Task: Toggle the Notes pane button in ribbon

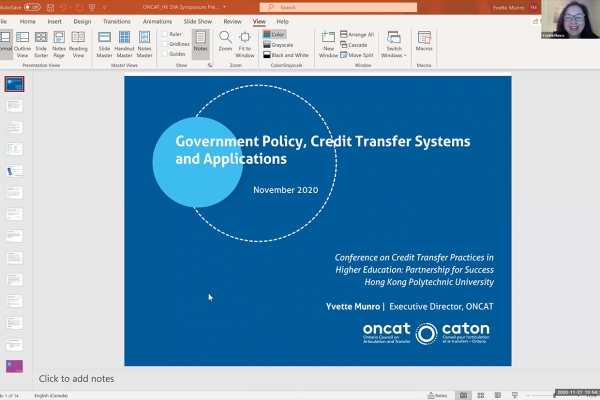Action: pyautogui.click(x=201, y=44)
